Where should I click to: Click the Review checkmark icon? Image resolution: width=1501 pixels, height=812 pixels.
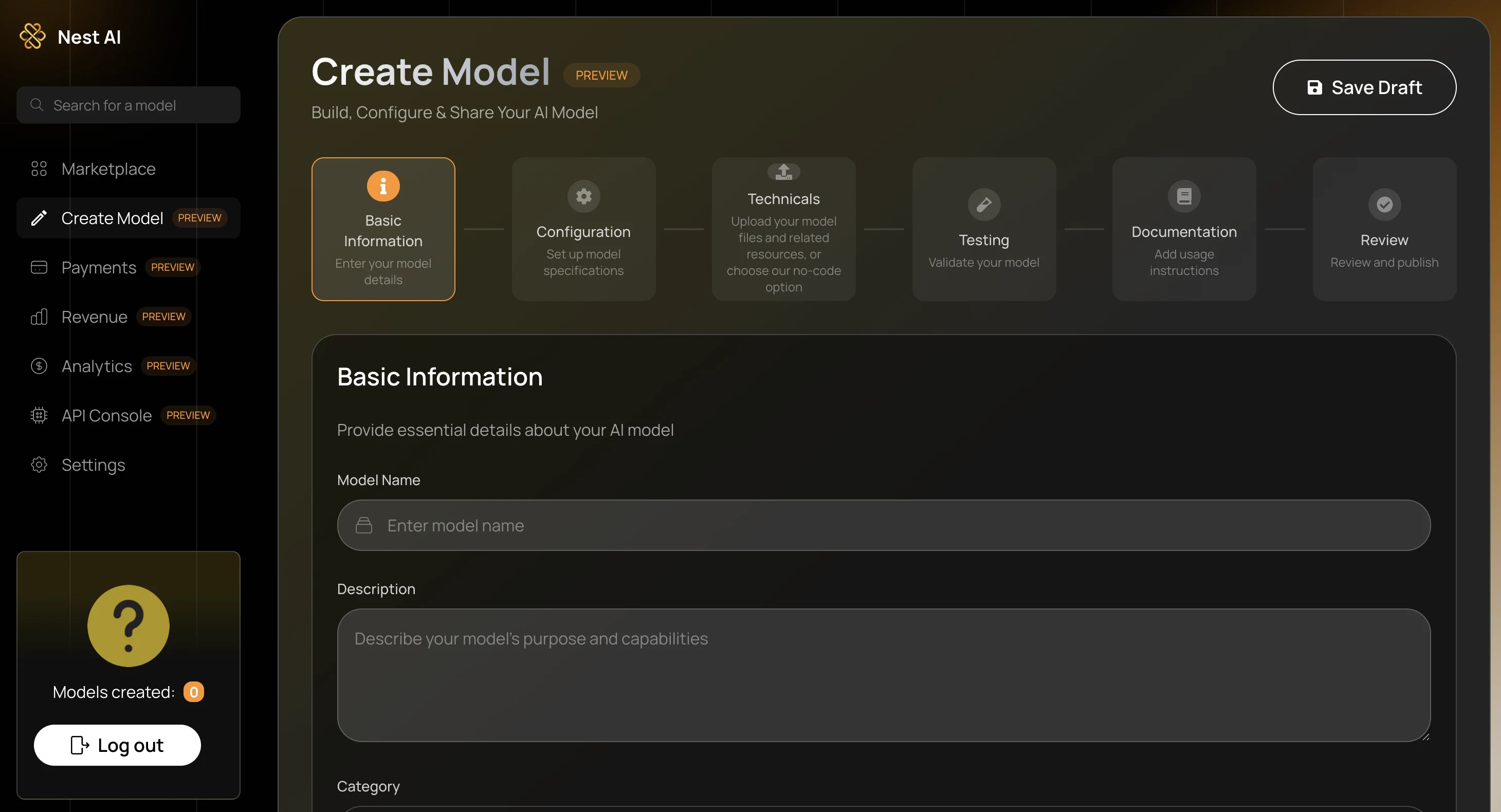click(x=1384, y=205)
